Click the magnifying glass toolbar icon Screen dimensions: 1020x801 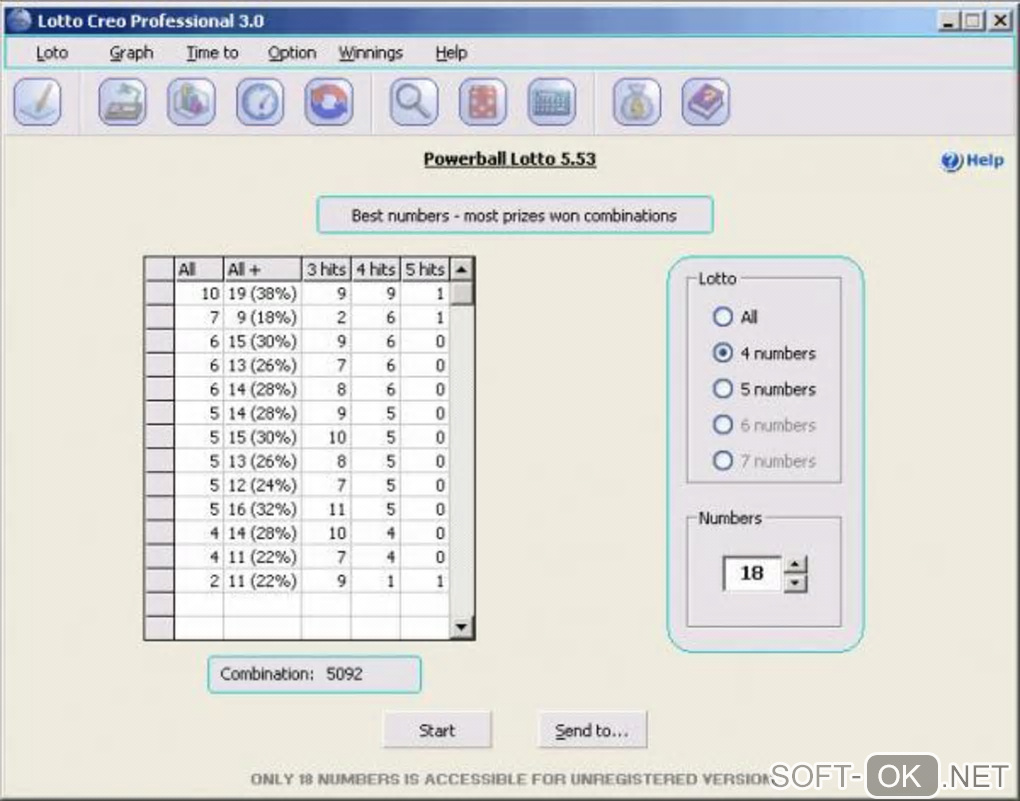414,102
